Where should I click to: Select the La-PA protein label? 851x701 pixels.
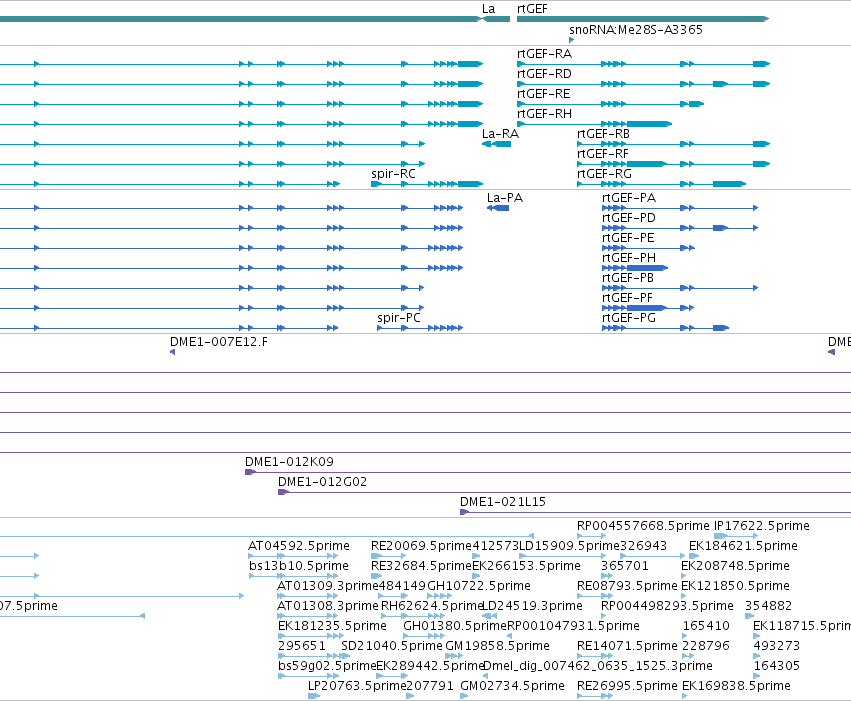pos(505,198)
